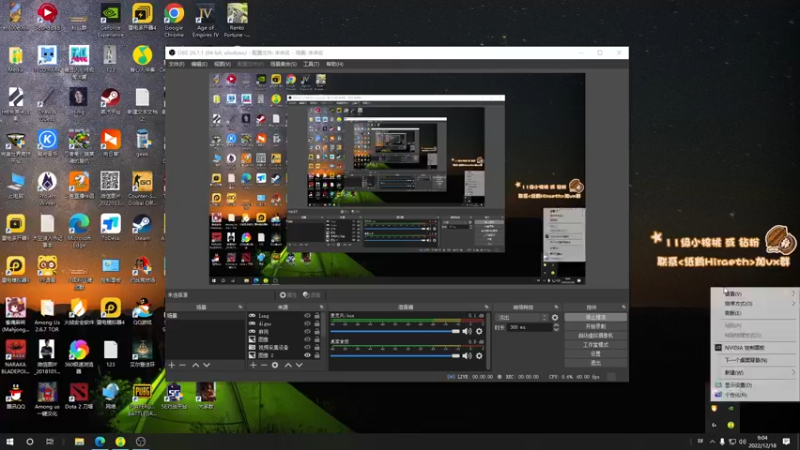
Task: Open the 视图(V) menu in OBS
Action: [222, 64]
